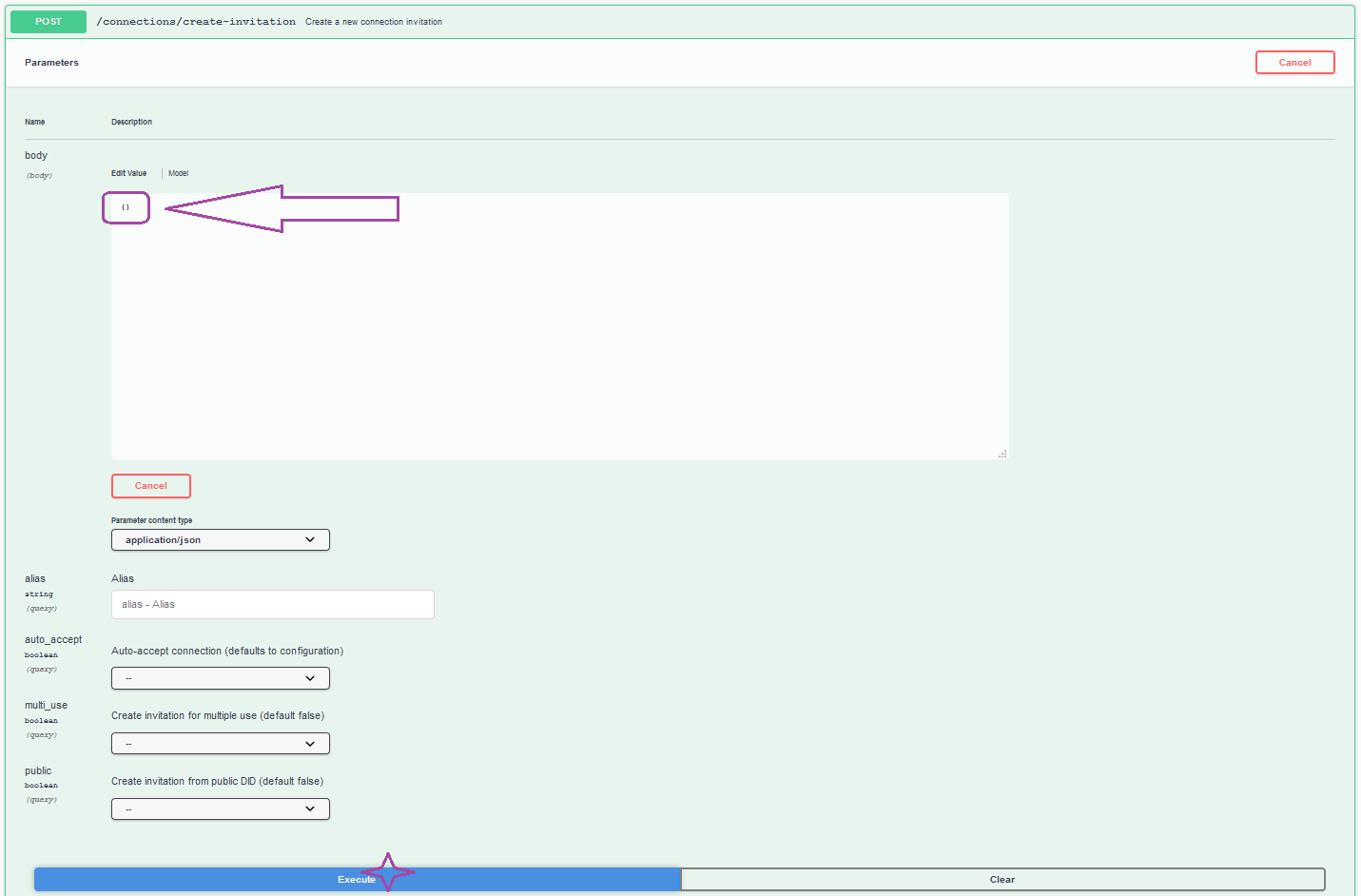Viewport: 1361px width, 896px height.
Task: Click the auto_accept dropdown arrow
Action: 310,678
